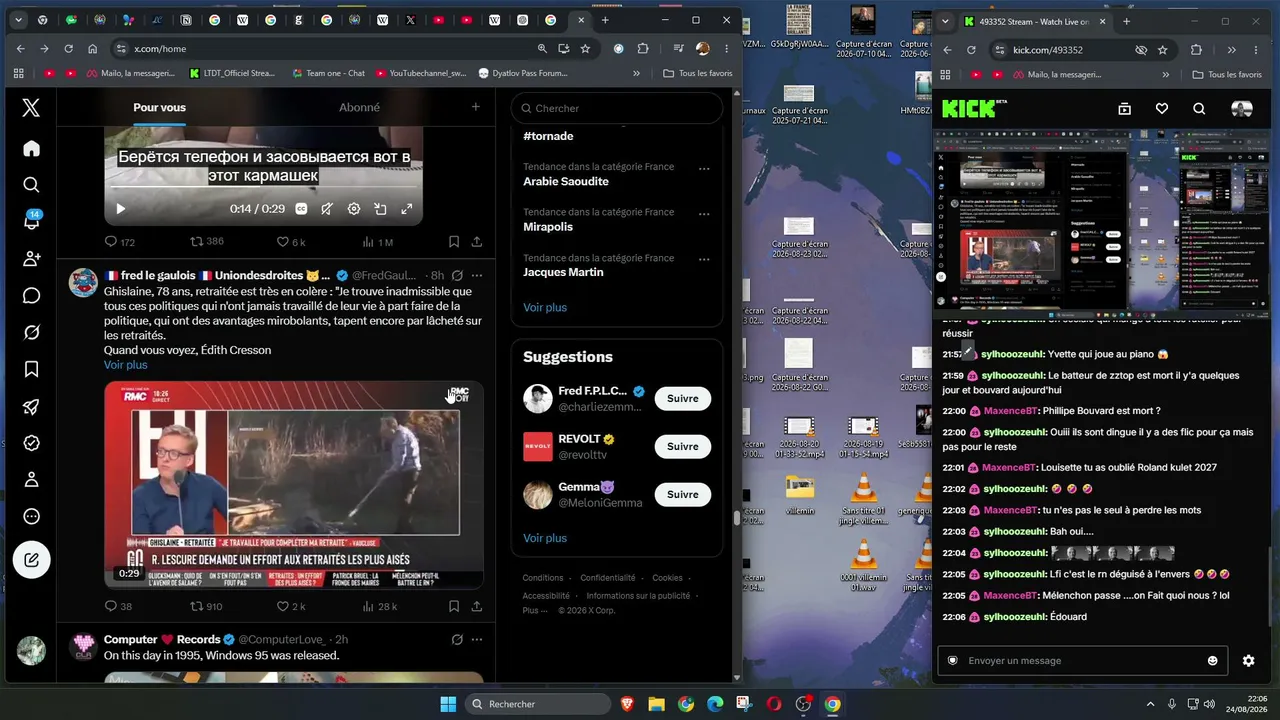Seek on the video progress bar
This screenshot has width=1280, height=720.
tap(263, 188)
